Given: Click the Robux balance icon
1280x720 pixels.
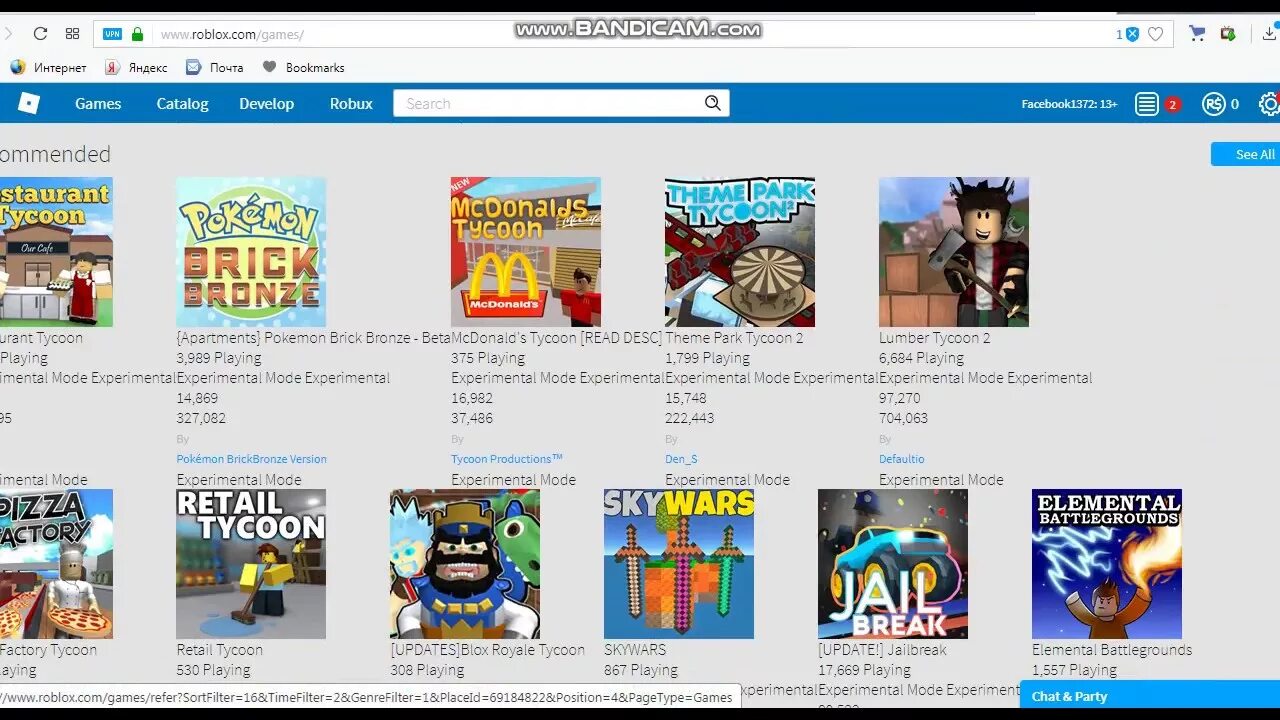Looking at the screenshot, I should (x=1213, y=104).
